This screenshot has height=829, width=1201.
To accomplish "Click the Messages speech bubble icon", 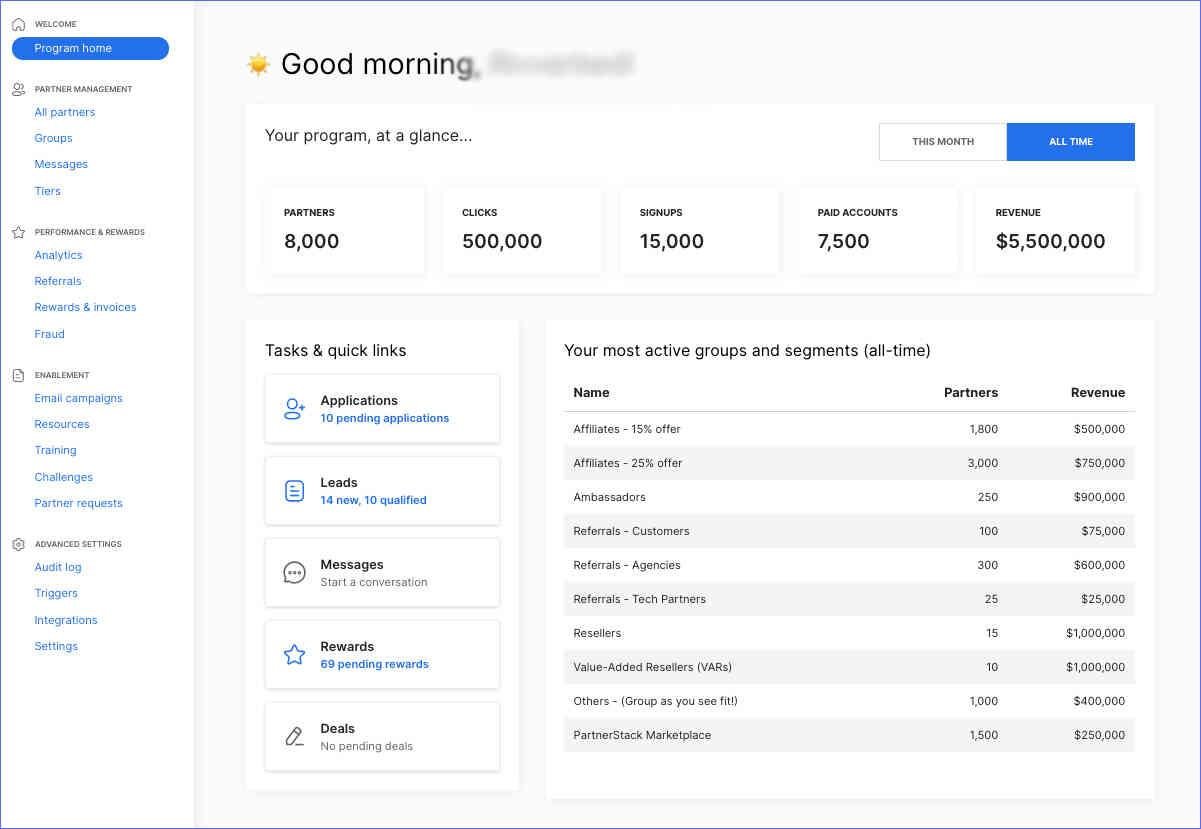I will 293,572.
